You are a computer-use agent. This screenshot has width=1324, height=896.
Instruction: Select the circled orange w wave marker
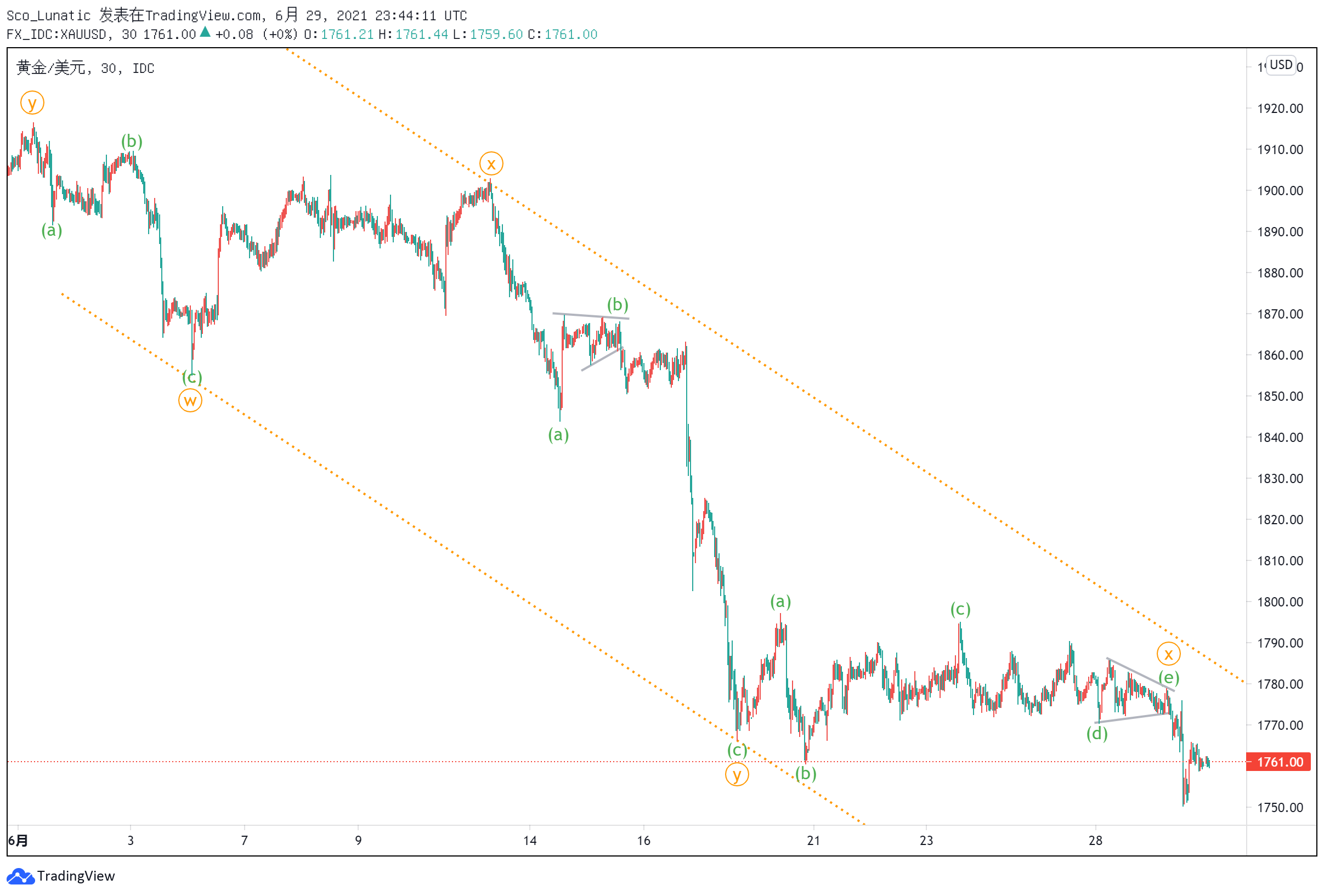[190, 401]
